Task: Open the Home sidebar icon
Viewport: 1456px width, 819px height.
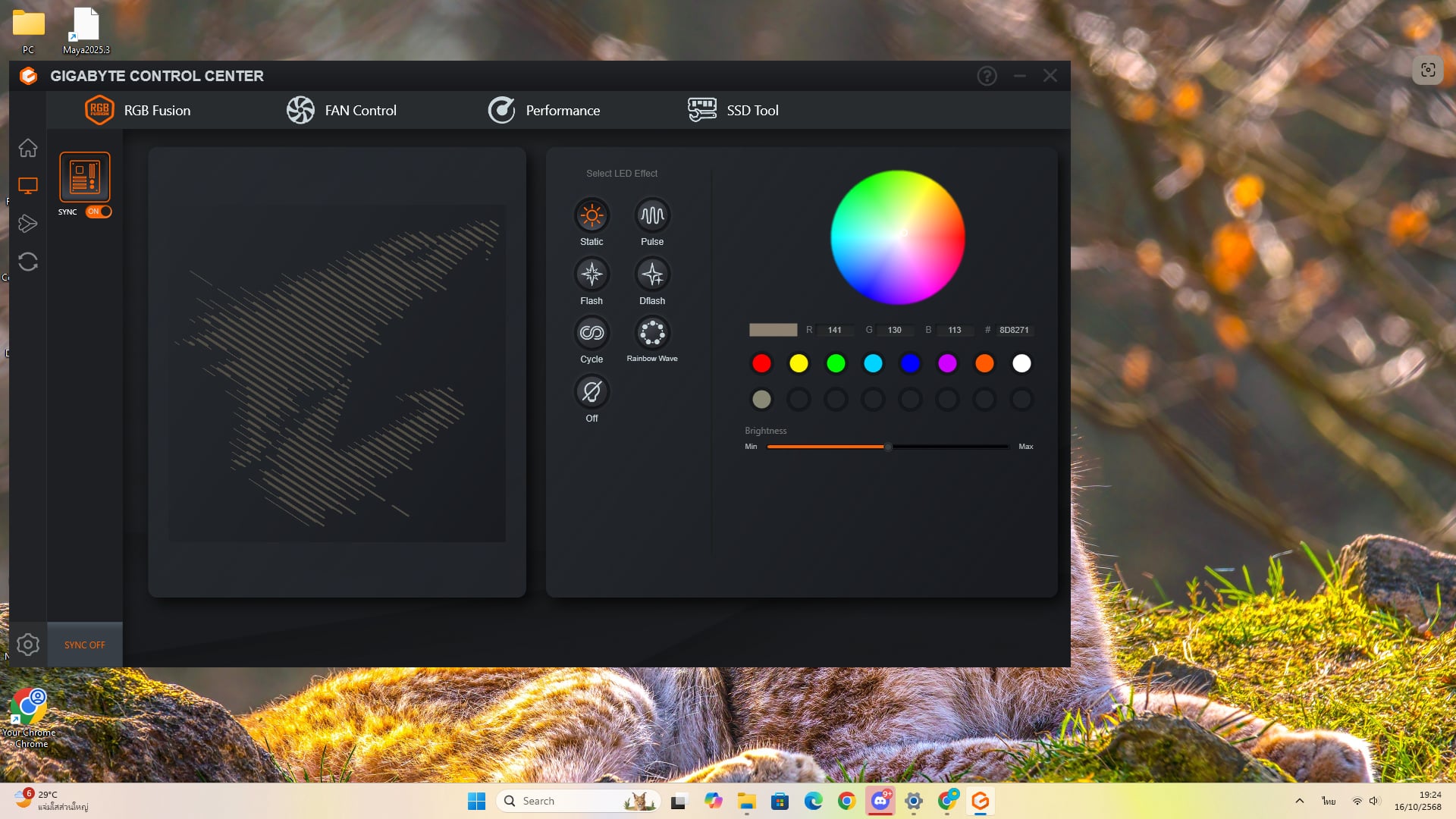Action: [x=28, y=148]
